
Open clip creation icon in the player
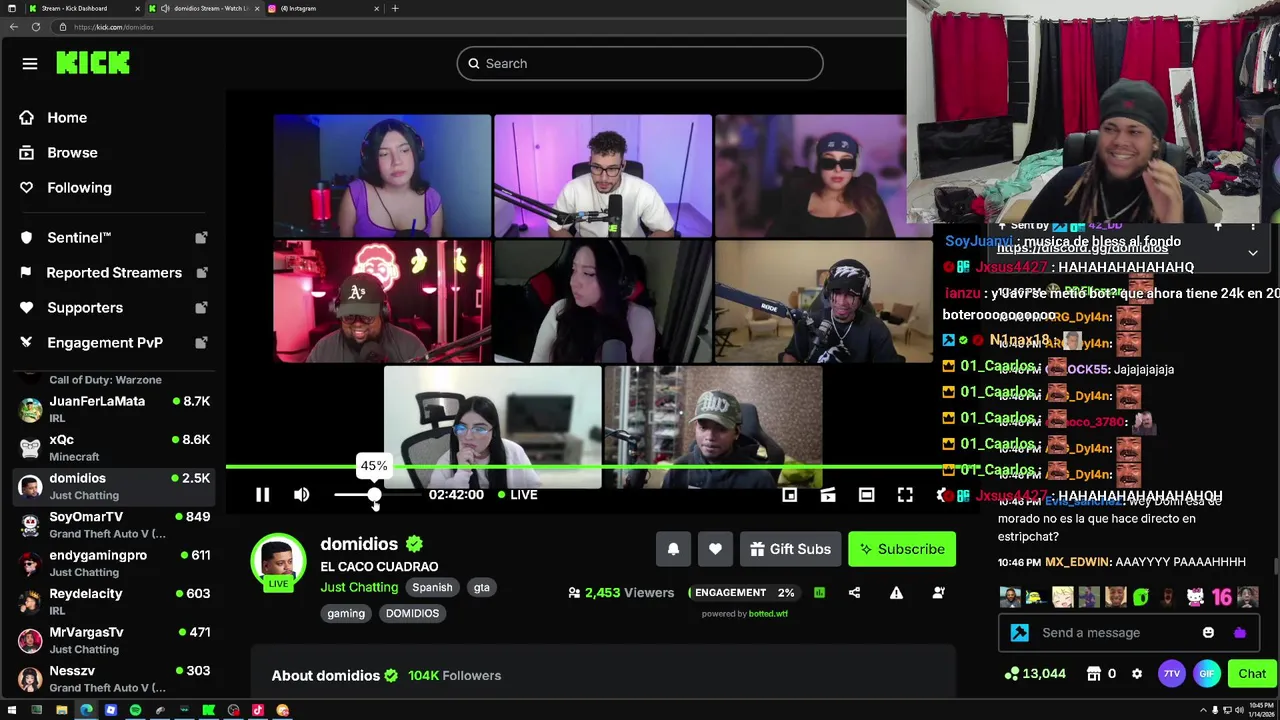828,495
